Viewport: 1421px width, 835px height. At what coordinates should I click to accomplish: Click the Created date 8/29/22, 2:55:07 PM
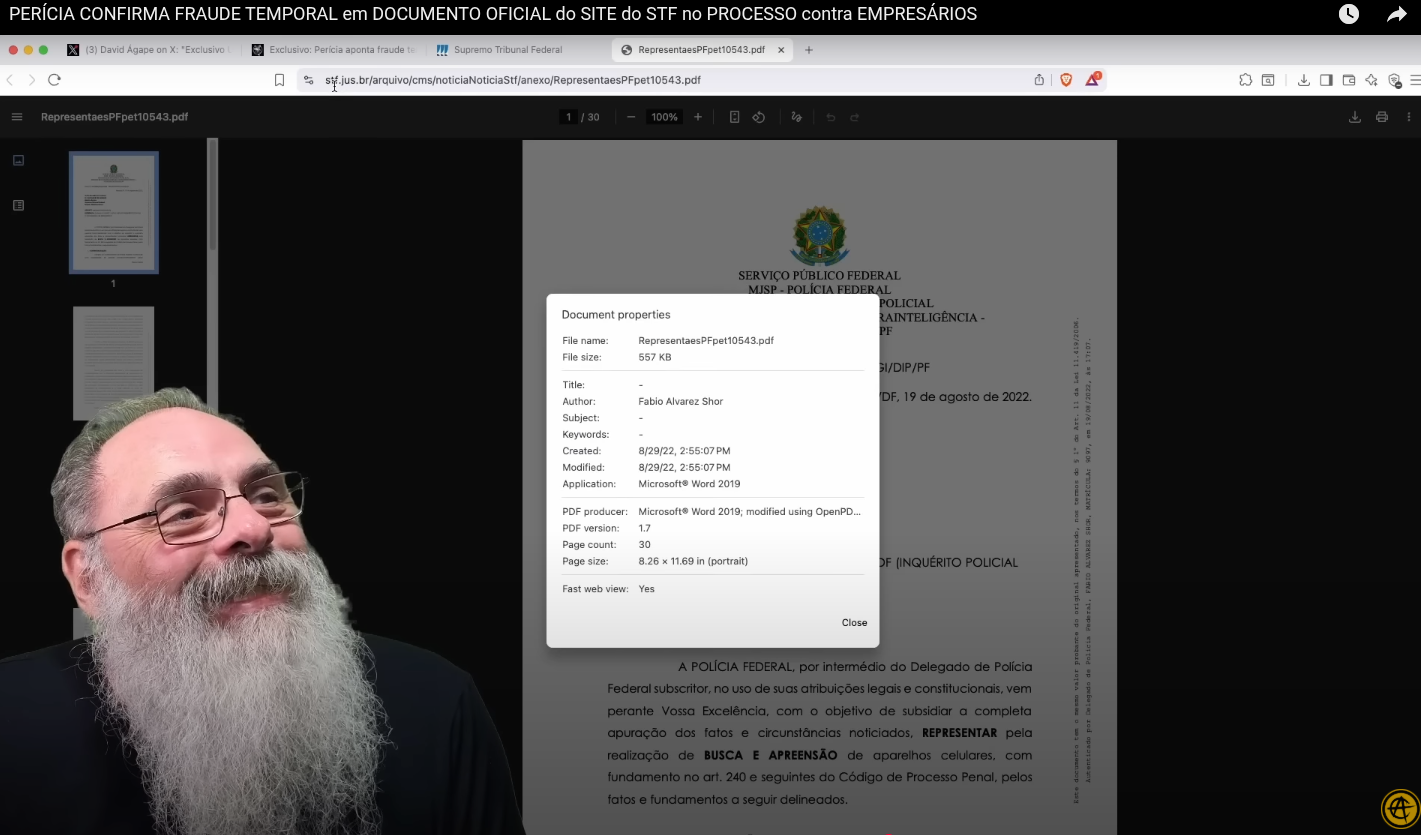(x=684, y=451)
